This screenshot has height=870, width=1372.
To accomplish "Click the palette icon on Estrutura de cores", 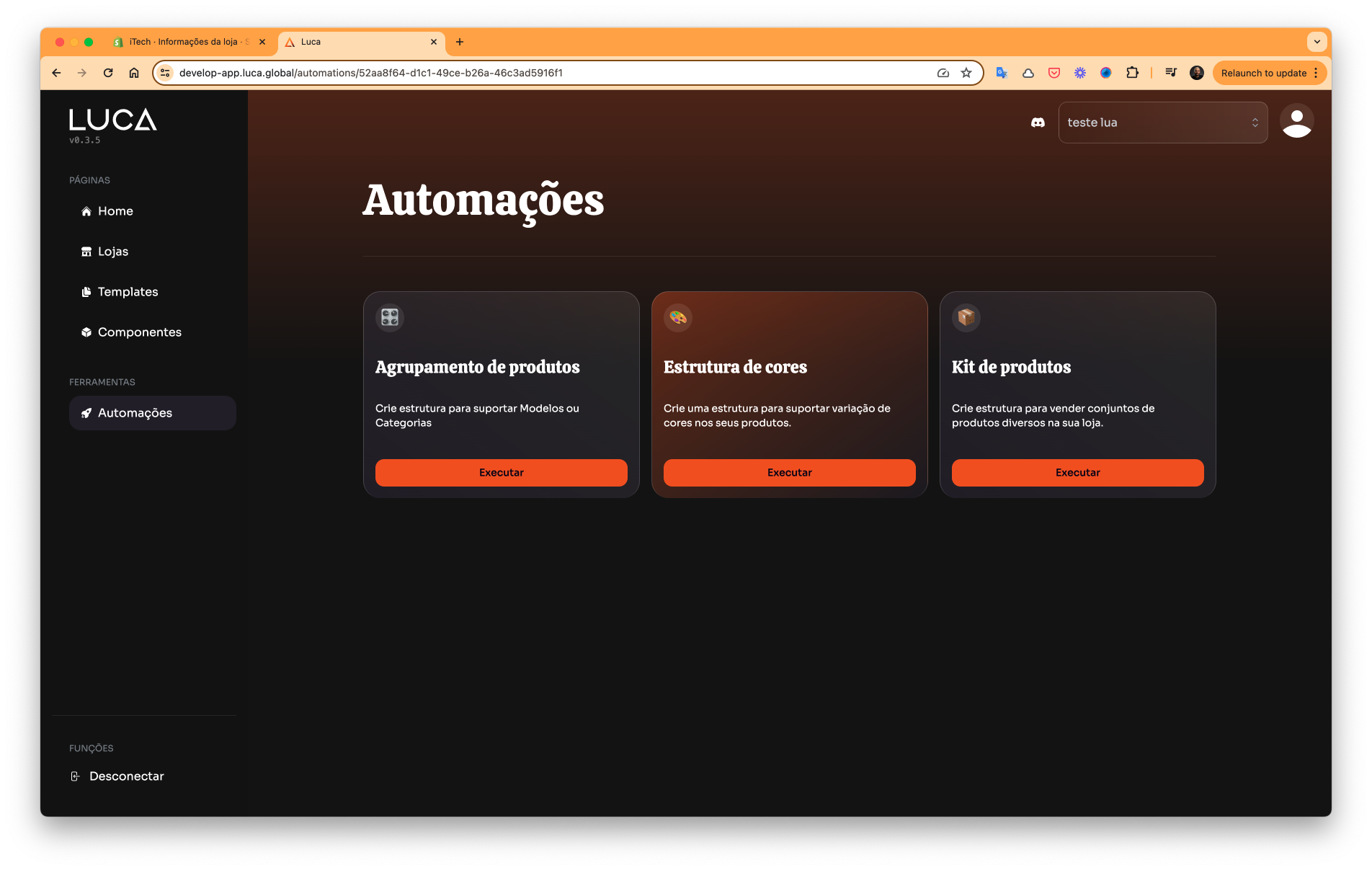I will point(678,317).
